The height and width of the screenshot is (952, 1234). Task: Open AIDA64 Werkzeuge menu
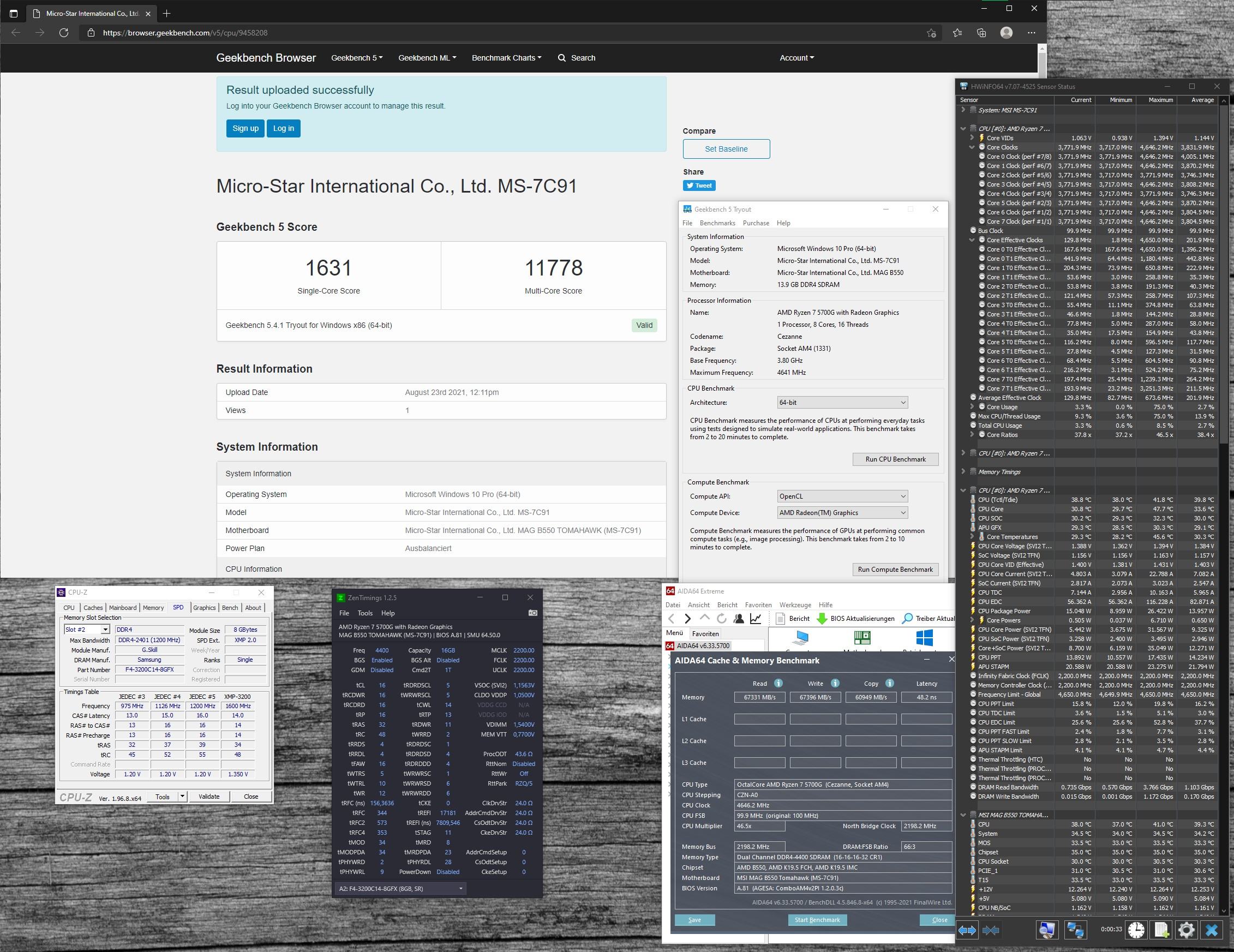pyautogui.click(x=795, y=604)
